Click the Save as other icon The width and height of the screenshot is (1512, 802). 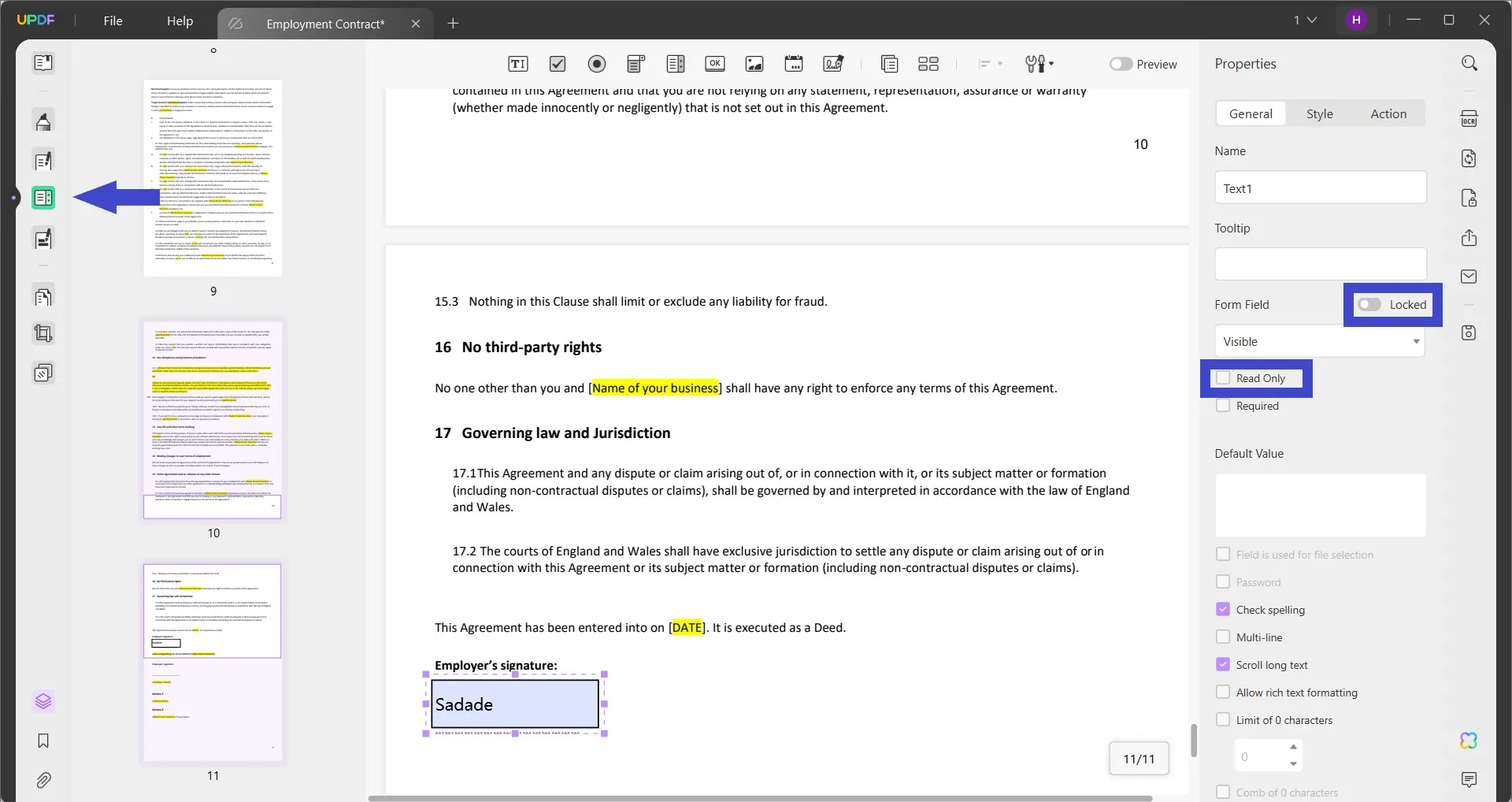(1469, 332)
